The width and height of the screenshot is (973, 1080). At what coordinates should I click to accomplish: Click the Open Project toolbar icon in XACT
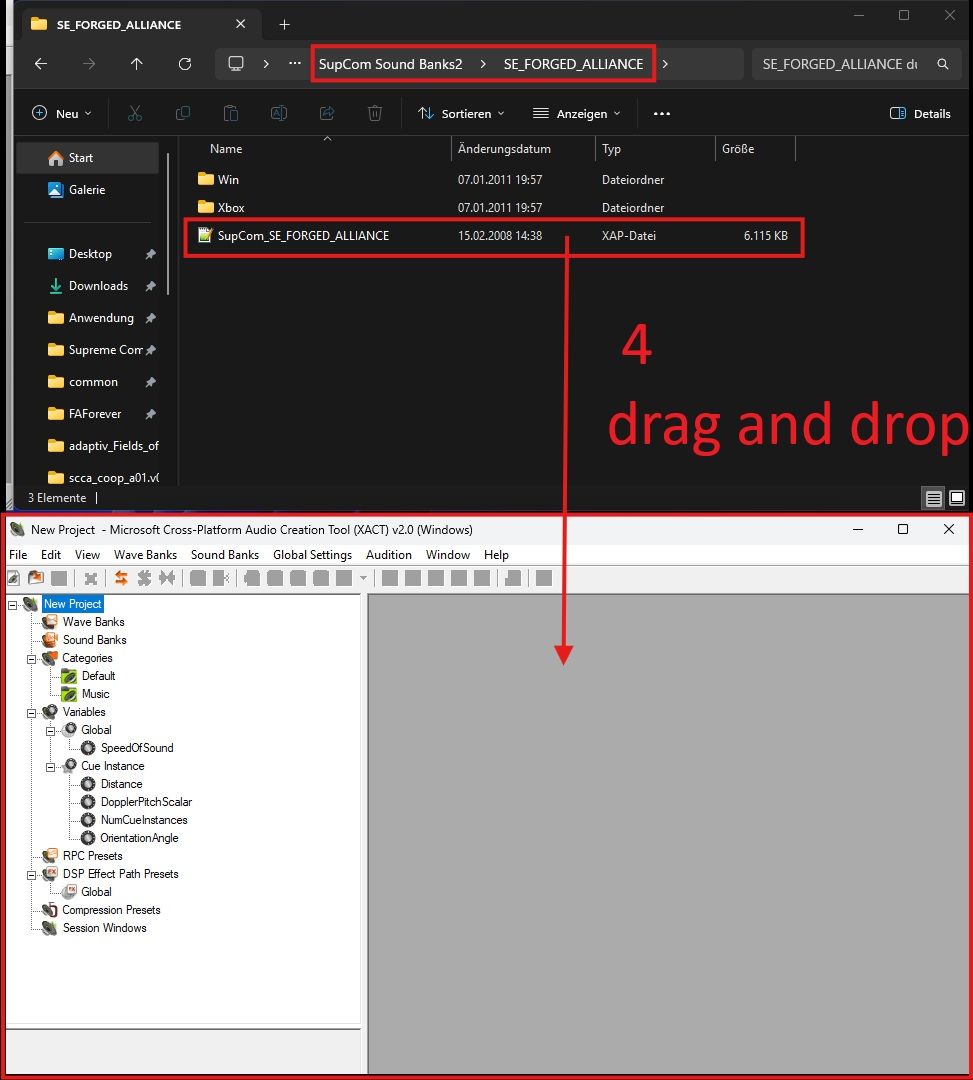[x=36, y=579]
